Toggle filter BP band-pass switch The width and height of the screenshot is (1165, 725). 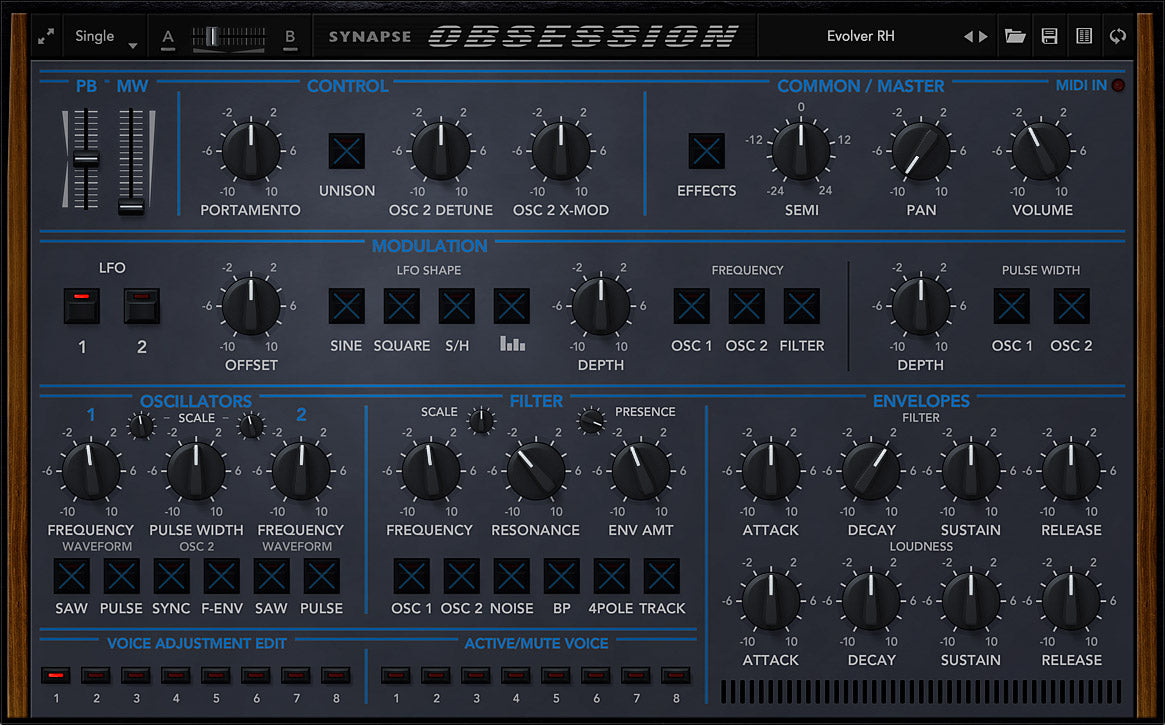(562, 576)
